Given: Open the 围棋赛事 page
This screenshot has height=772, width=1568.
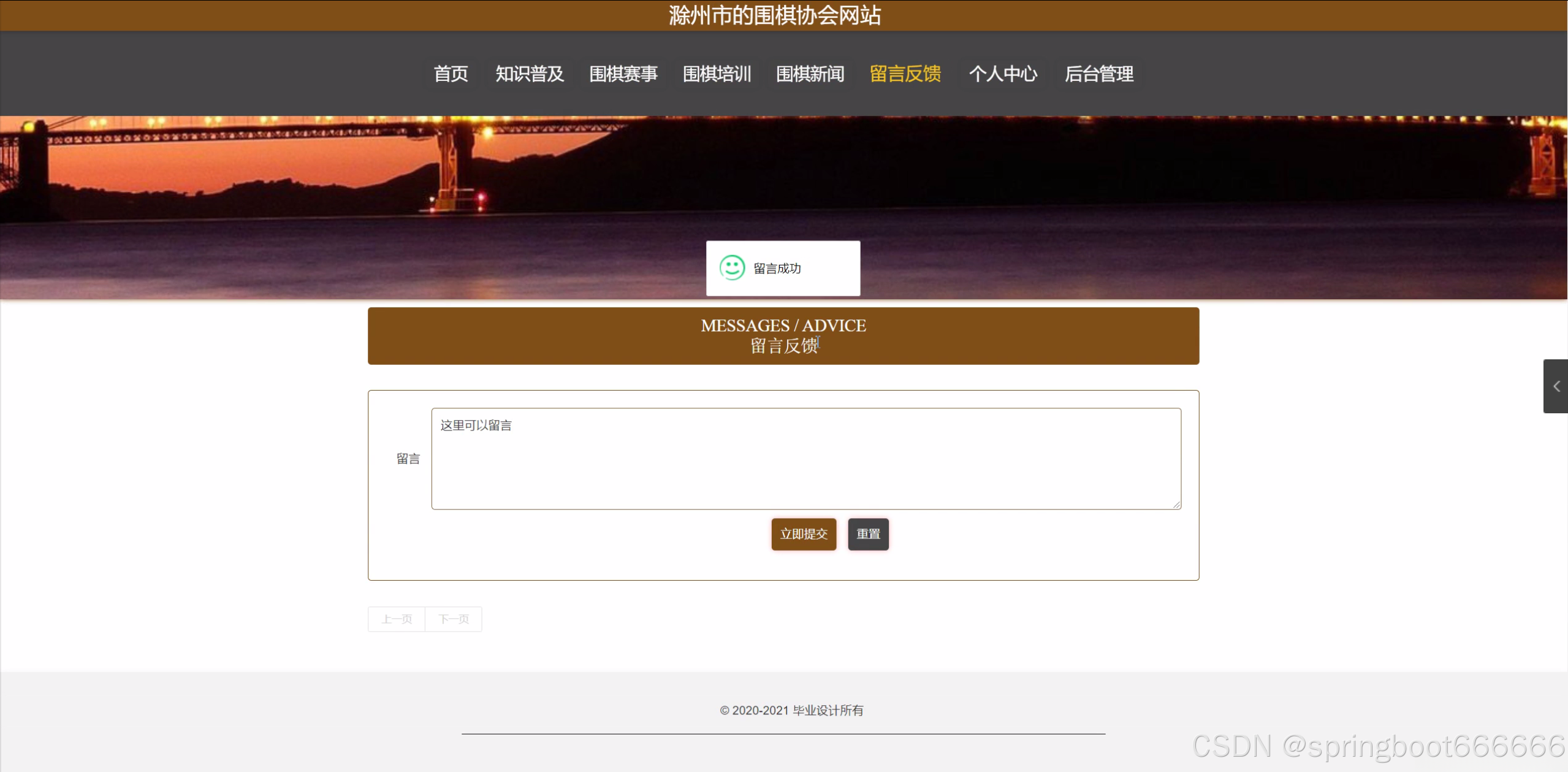Looking at the screenshot, I should point(623,74).
